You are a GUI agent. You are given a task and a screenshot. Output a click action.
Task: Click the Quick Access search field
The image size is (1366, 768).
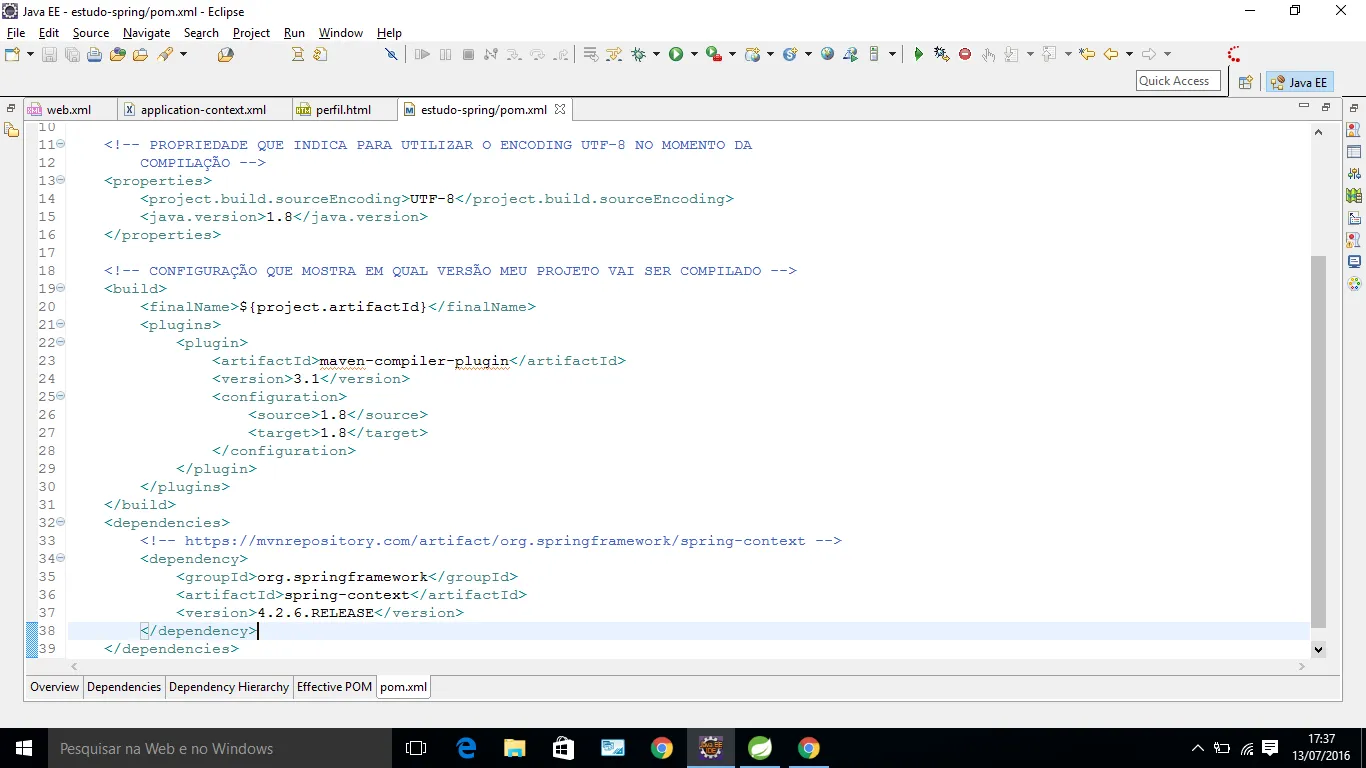pos(1178,81)
